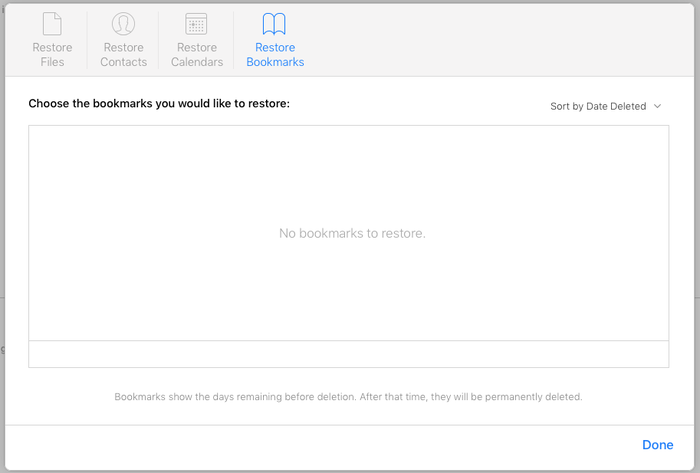This screenshot has height=473, width=700.
Task: Click the 'Choose the bookmarks you would like to restore:' heading
Action: tap(159, 104)
